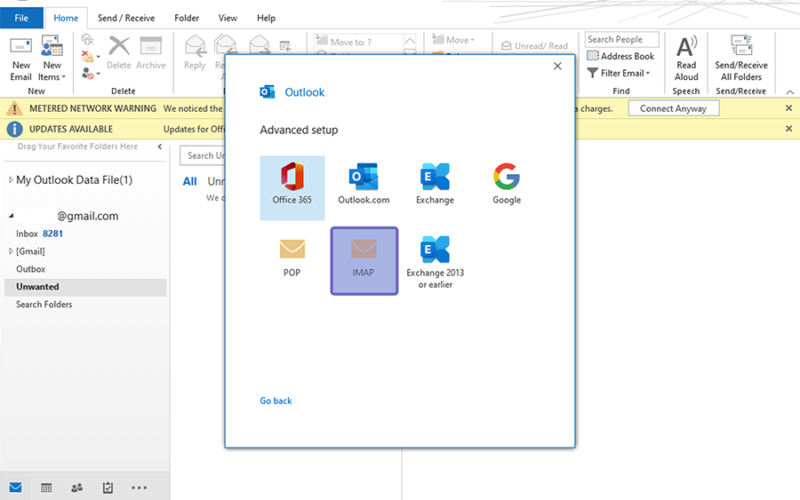Collapse the gmail.com account tree
The height and width of the screenshot is (500, 800).
point(11,216)
